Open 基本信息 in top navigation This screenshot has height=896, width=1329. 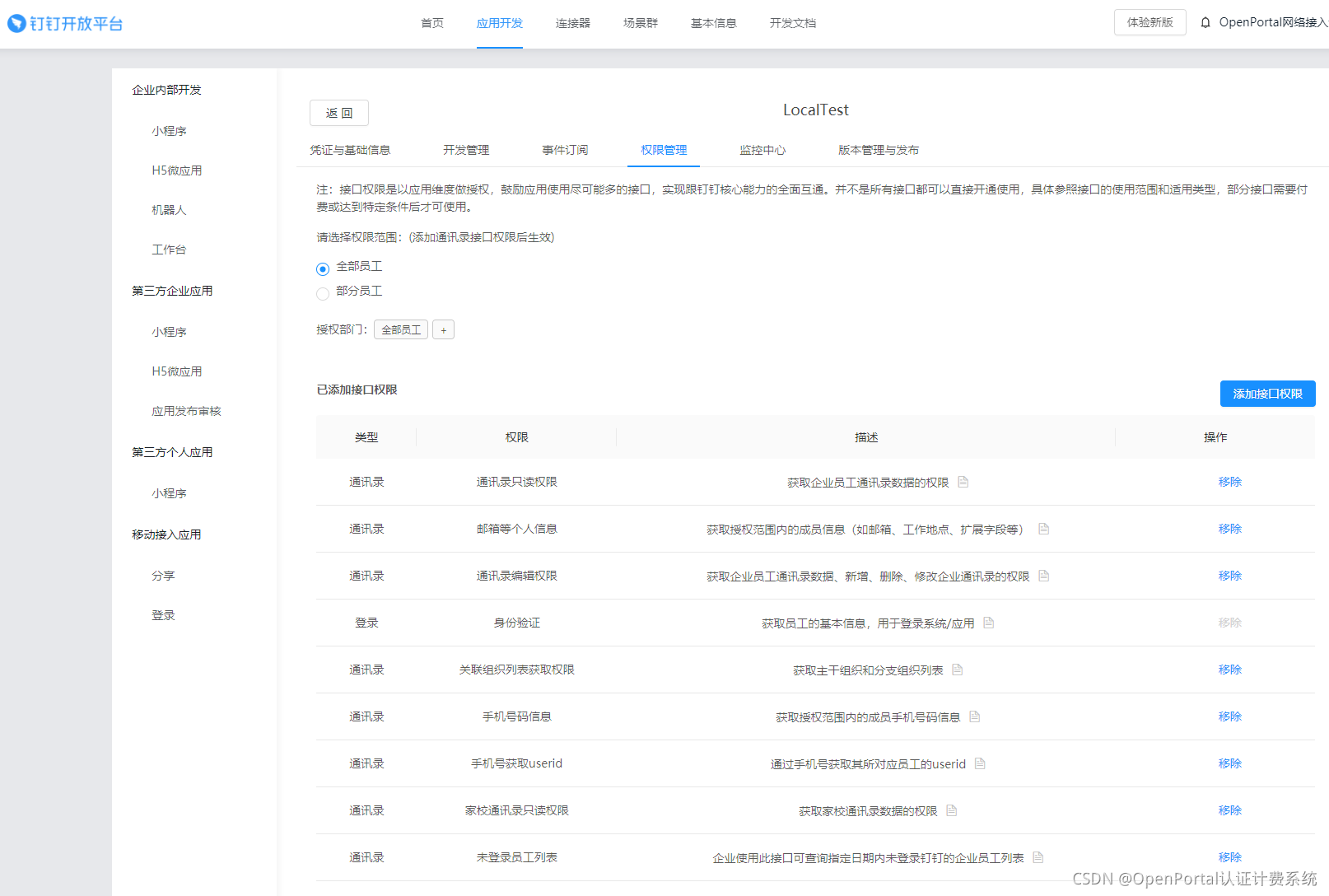tap(714, 23)
